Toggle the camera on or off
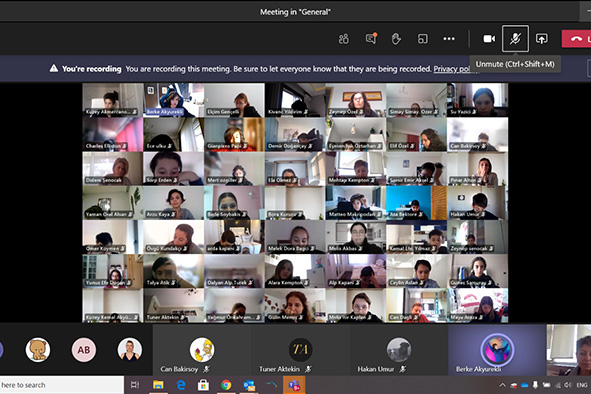This screenshot has height=394, width=591. [489, 39]
